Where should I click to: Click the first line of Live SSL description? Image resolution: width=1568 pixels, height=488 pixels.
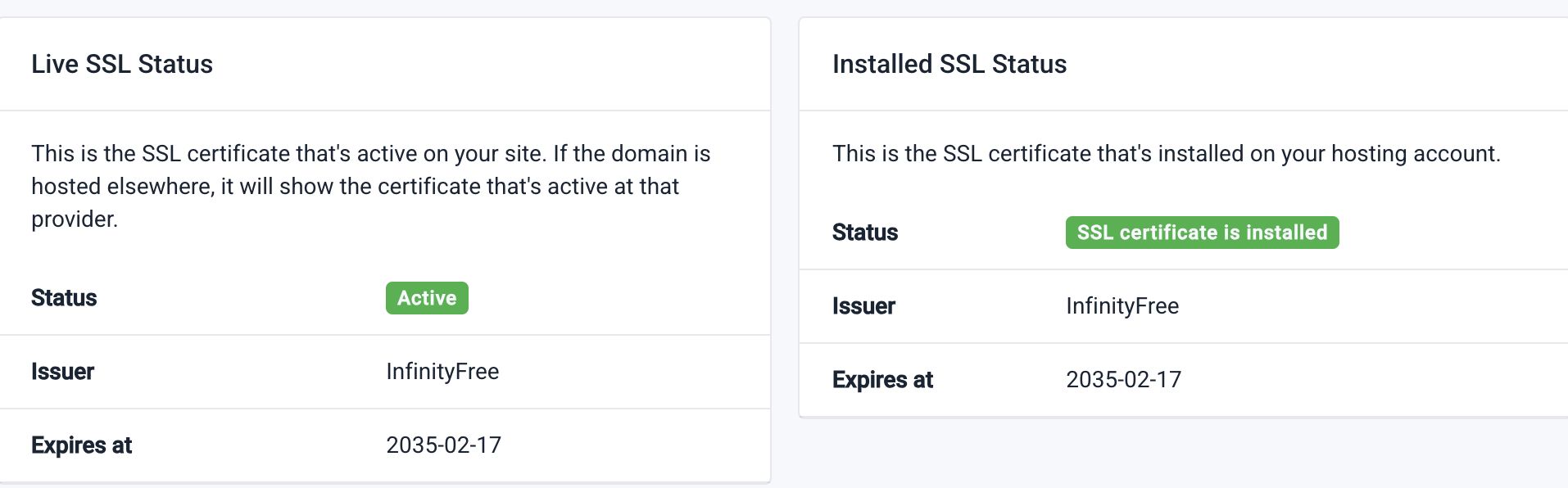(x=370, y=154)
